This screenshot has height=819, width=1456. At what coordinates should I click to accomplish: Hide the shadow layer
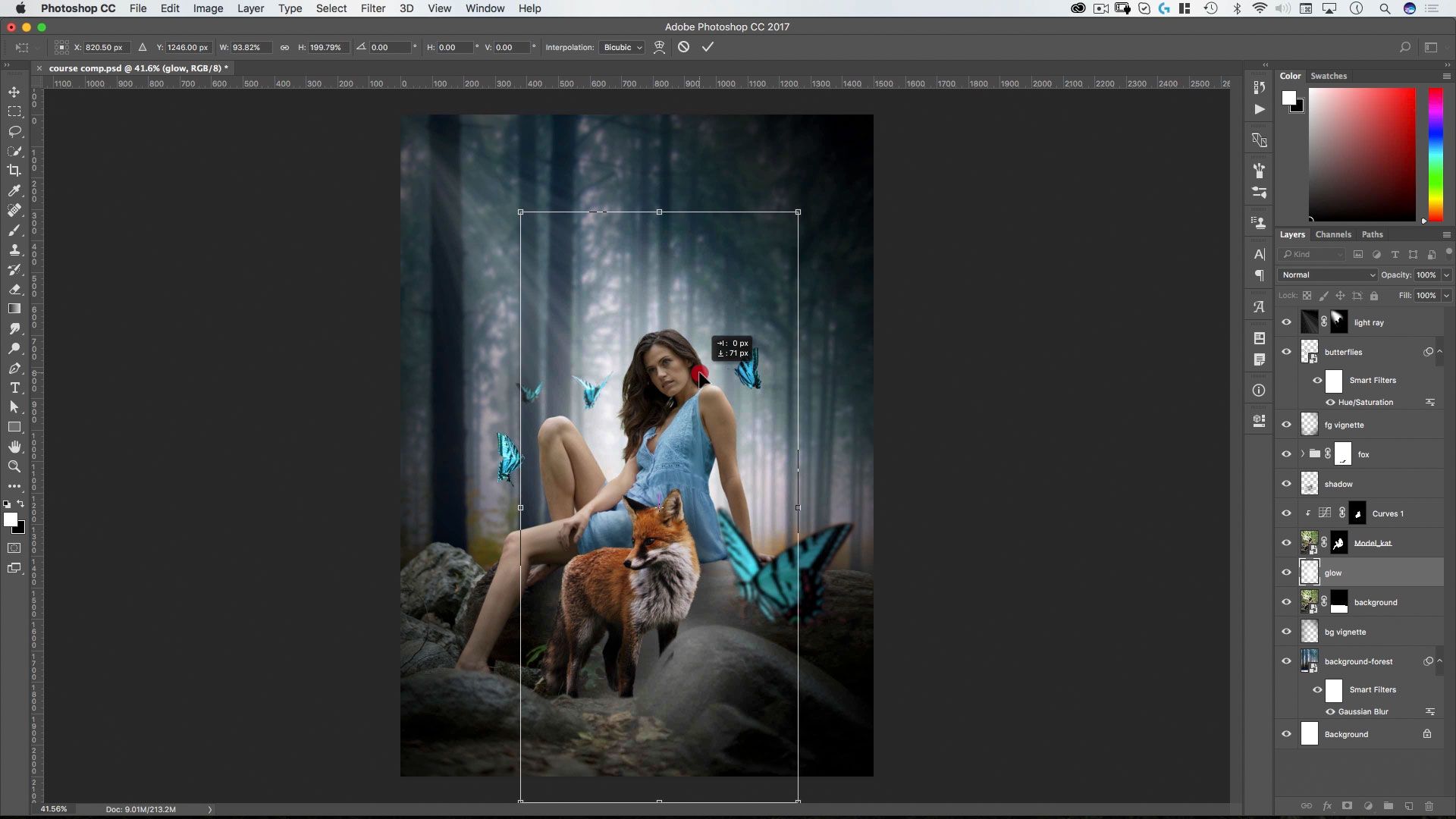1286,484
